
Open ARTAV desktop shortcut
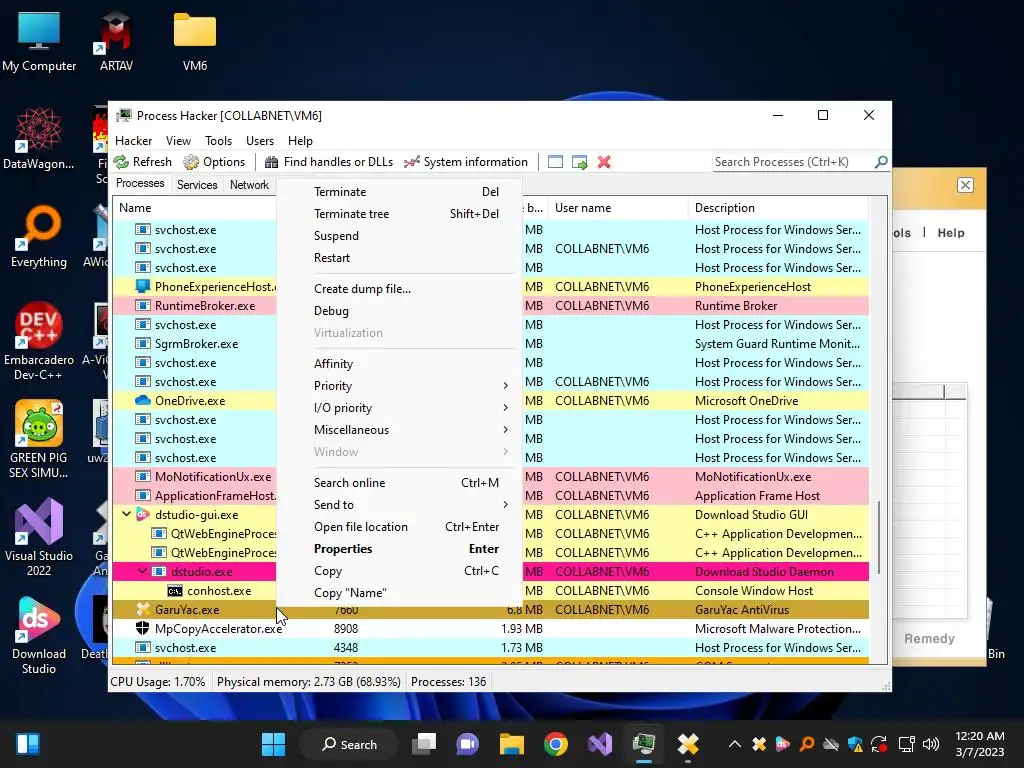coord(116,40)
